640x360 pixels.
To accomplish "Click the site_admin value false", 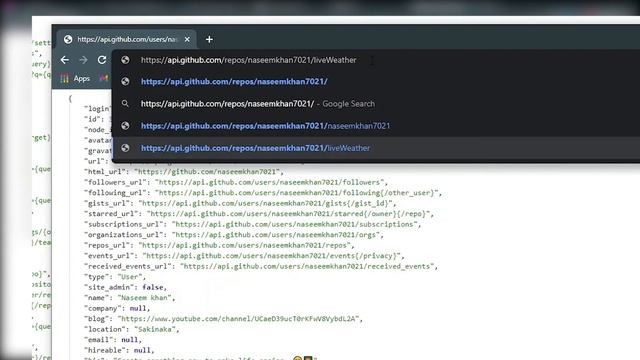I will click(153, 287).
